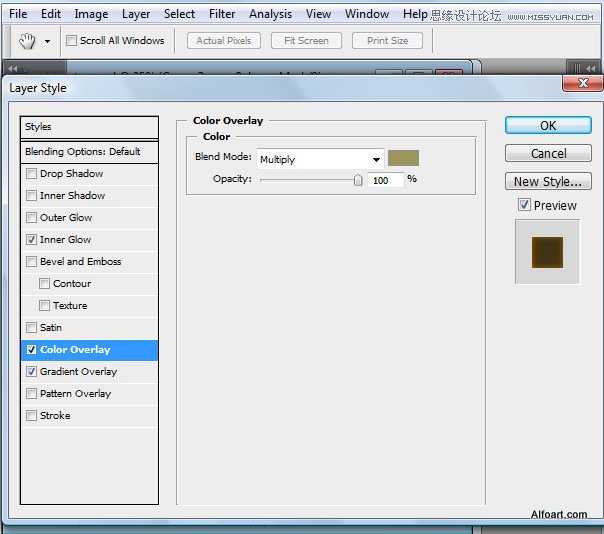Screen dimensions: 604x534
Task: Open the Window menu
Action: [x=367, y=14]
